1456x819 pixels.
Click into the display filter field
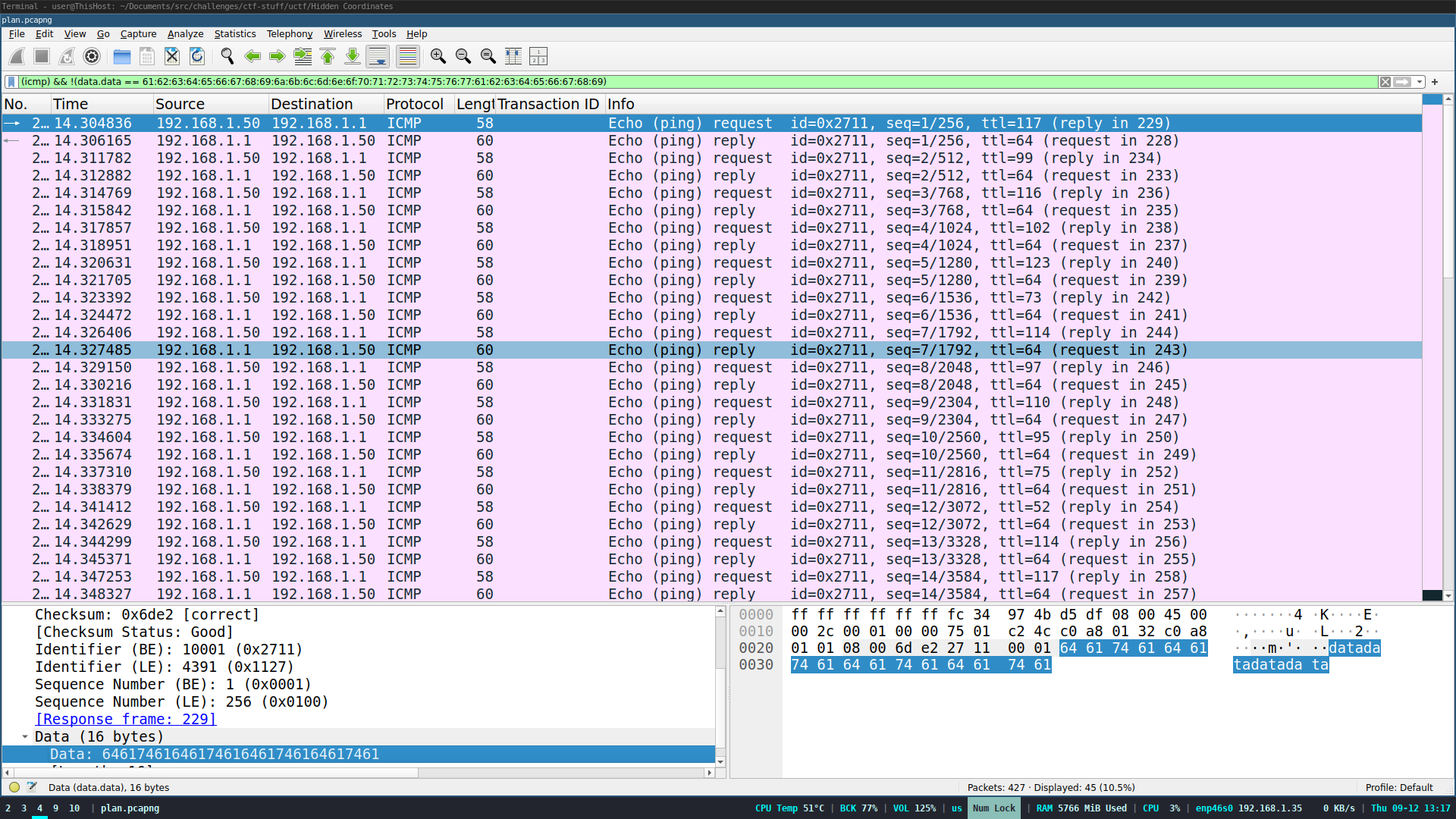click(698, 82)
